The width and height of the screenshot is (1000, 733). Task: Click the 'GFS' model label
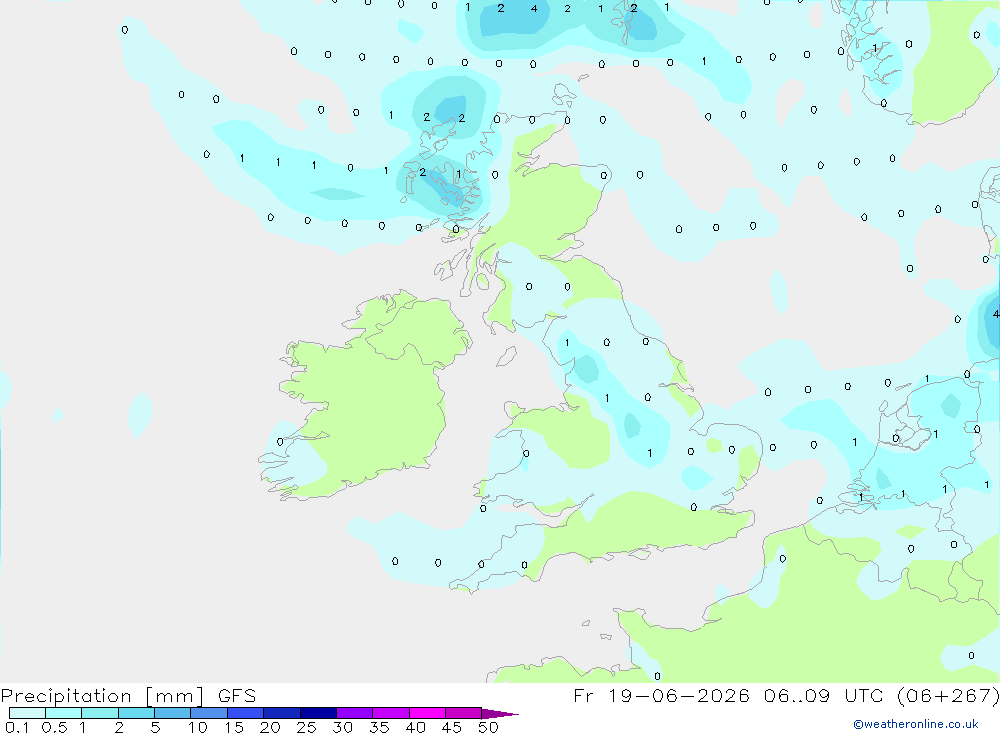tap(237, 695)
